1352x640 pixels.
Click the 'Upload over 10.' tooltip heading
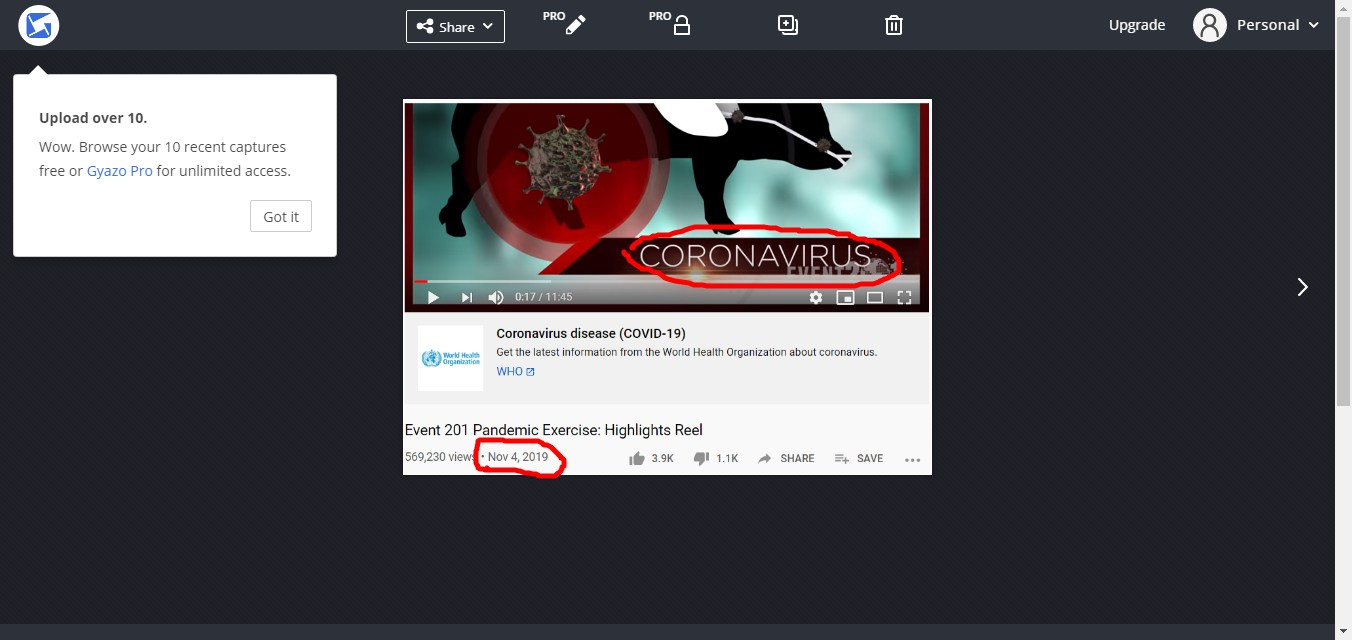coord(93,118)
